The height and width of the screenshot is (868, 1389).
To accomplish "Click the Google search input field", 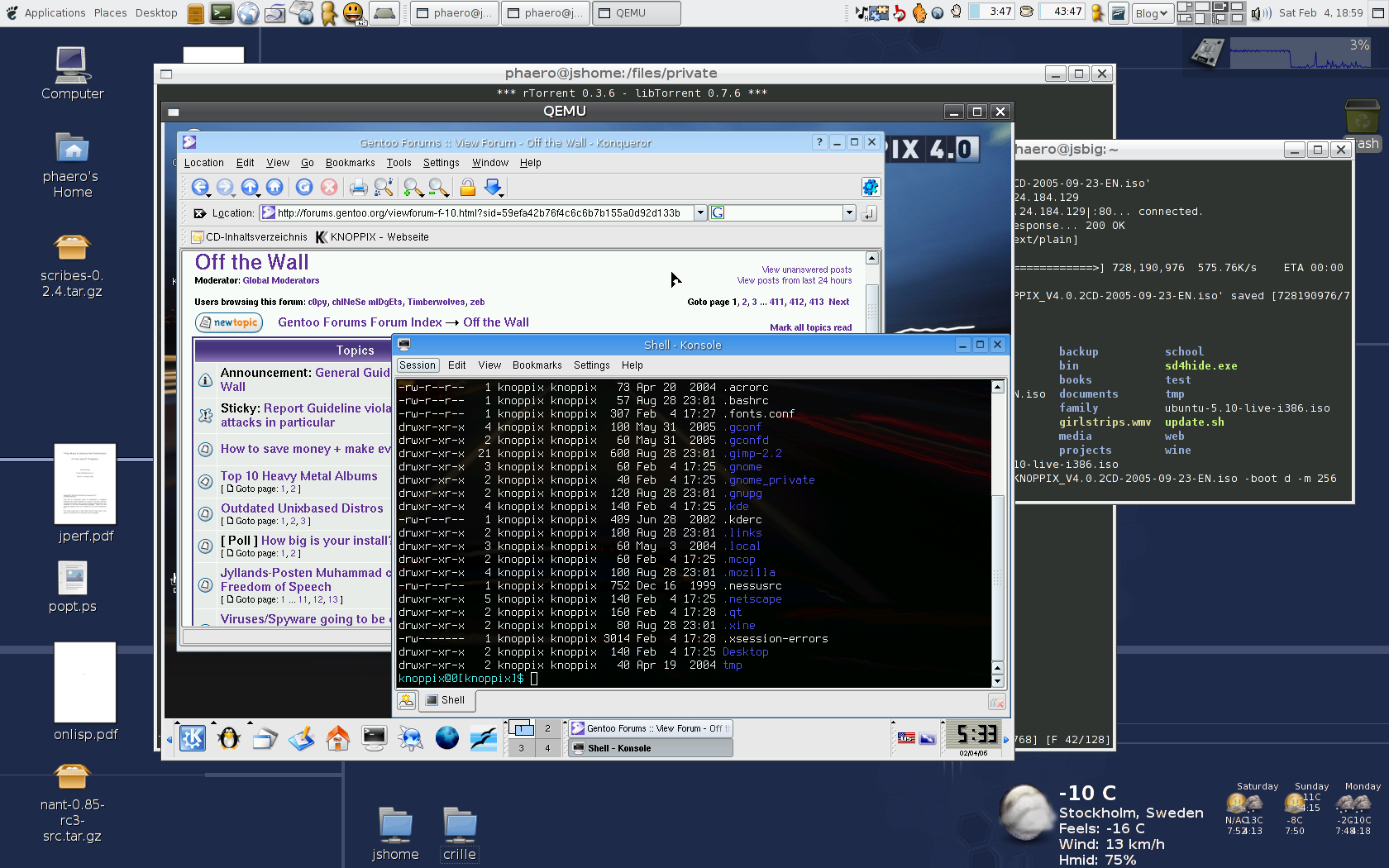I will [x=783, y=213].
